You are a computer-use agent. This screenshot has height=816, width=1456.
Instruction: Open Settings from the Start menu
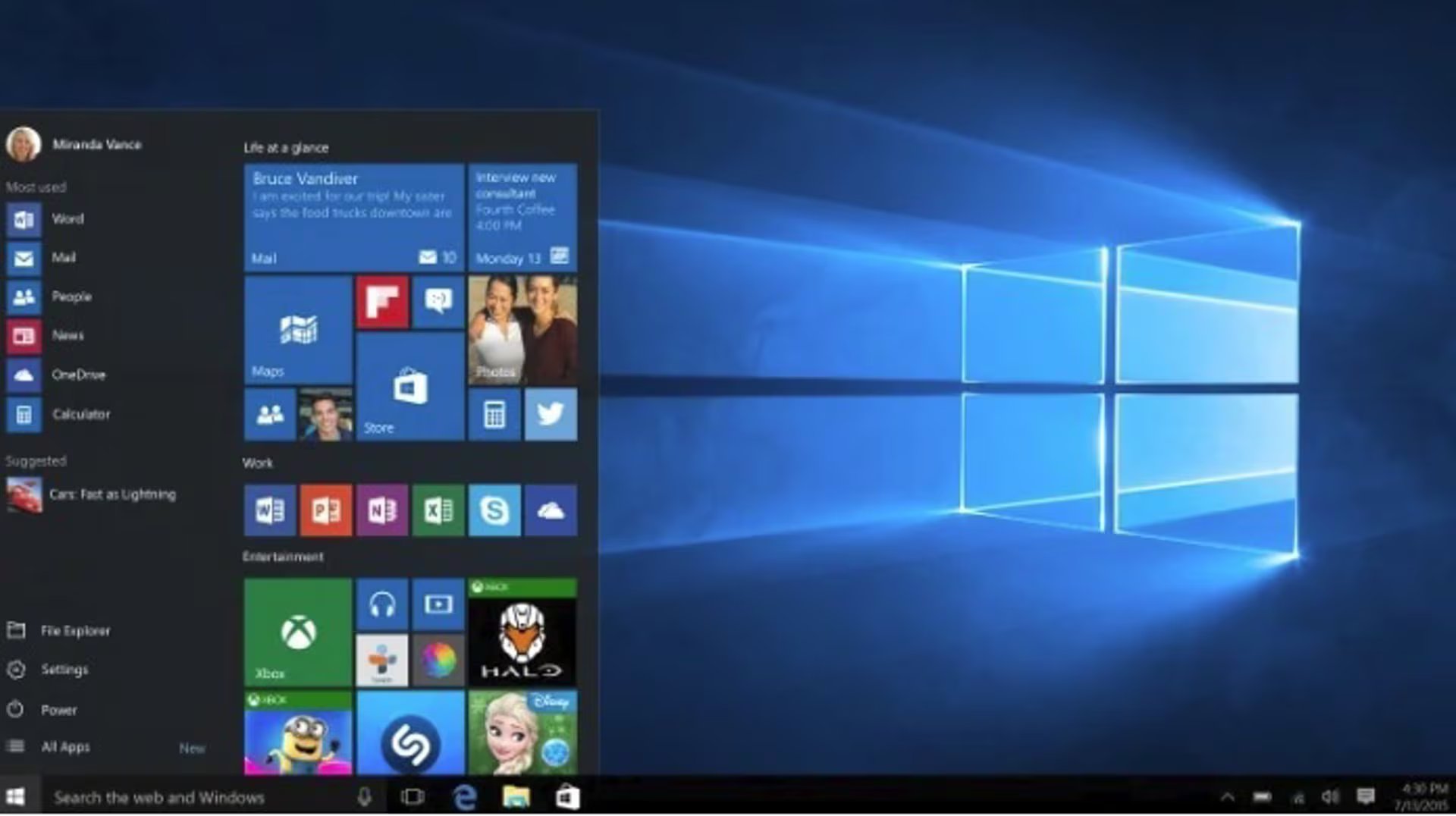[x=64, y=670]
